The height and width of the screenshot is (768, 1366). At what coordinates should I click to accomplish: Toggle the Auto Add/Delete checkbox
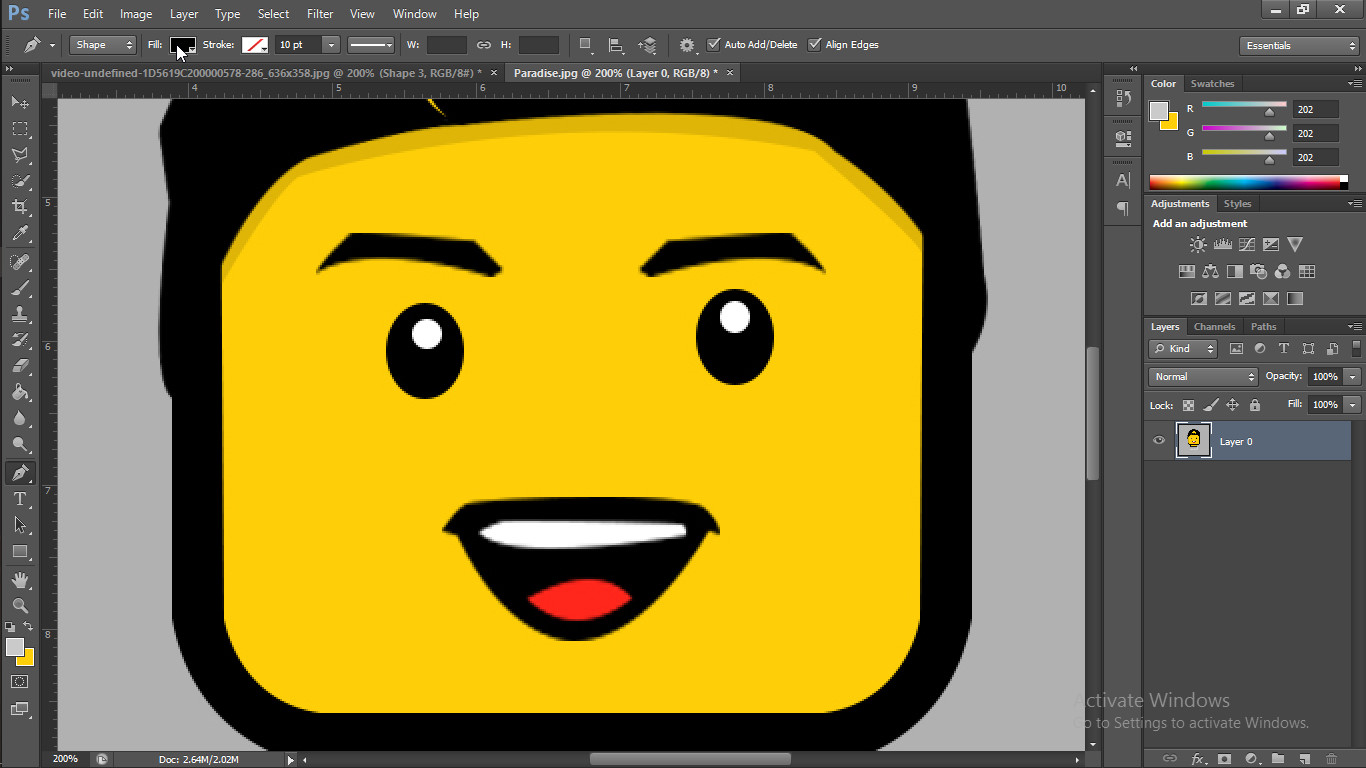tap(715, 44)
